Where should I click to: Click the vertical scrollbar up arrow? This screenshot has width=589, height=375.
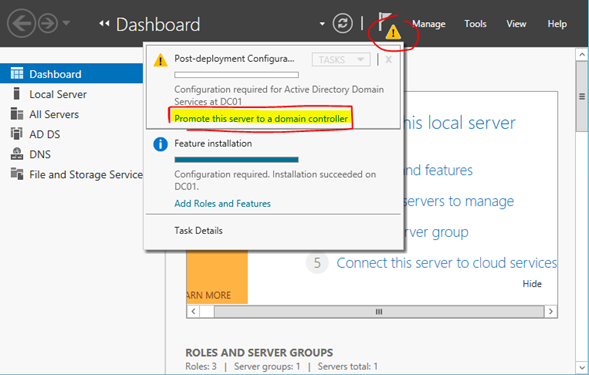582,54
